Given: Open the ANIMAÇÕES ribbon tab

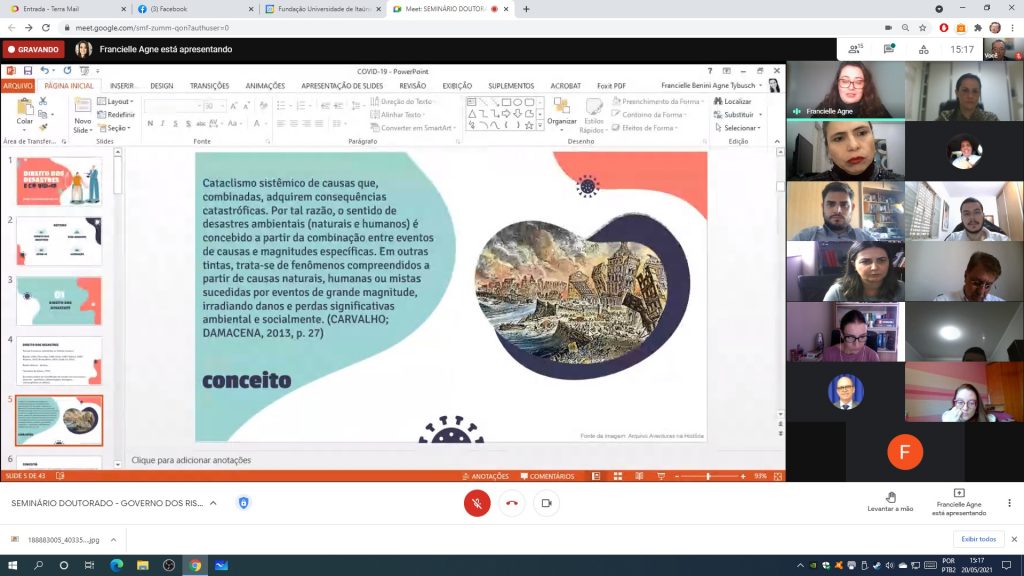Looking at the screenshot, I should (x=265, y=86).
